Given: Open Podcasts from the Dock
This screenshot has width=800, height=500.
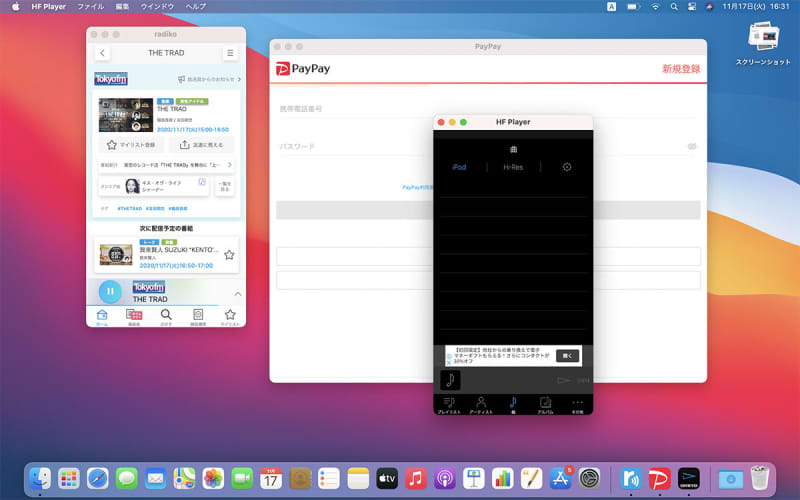Looking at the screenshot, I should (x=445, y=479).
